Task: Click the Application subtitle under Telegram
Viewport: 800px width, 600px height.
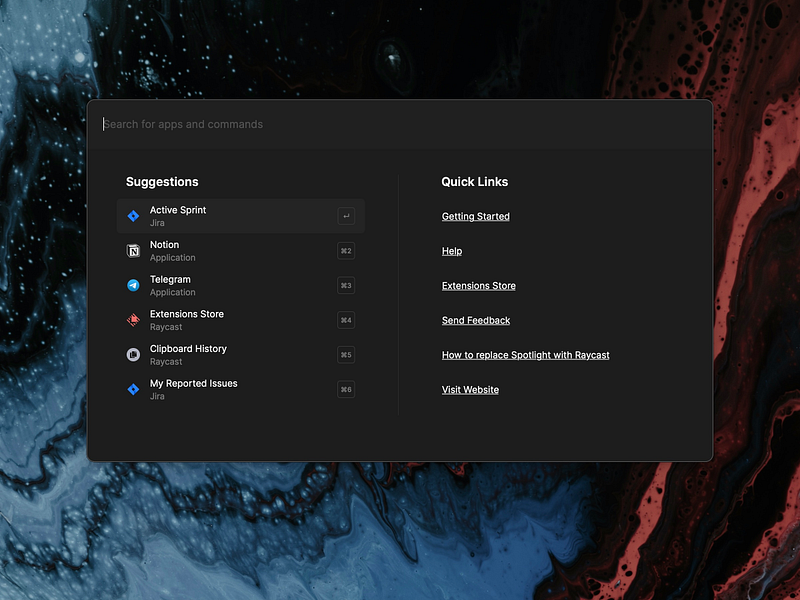Action: tap(172, 292)
